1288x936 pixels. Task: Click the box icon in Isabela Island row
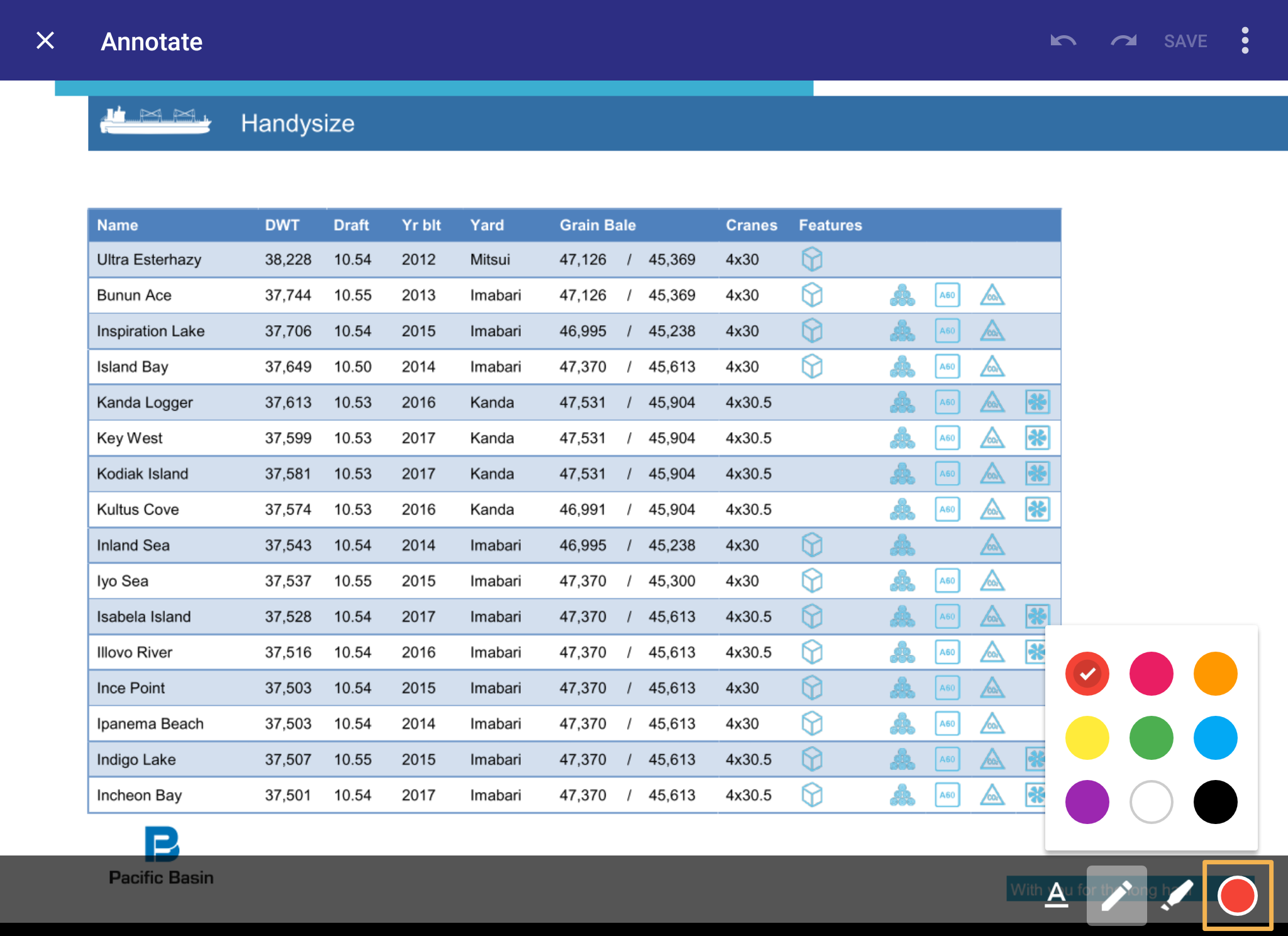812,616
